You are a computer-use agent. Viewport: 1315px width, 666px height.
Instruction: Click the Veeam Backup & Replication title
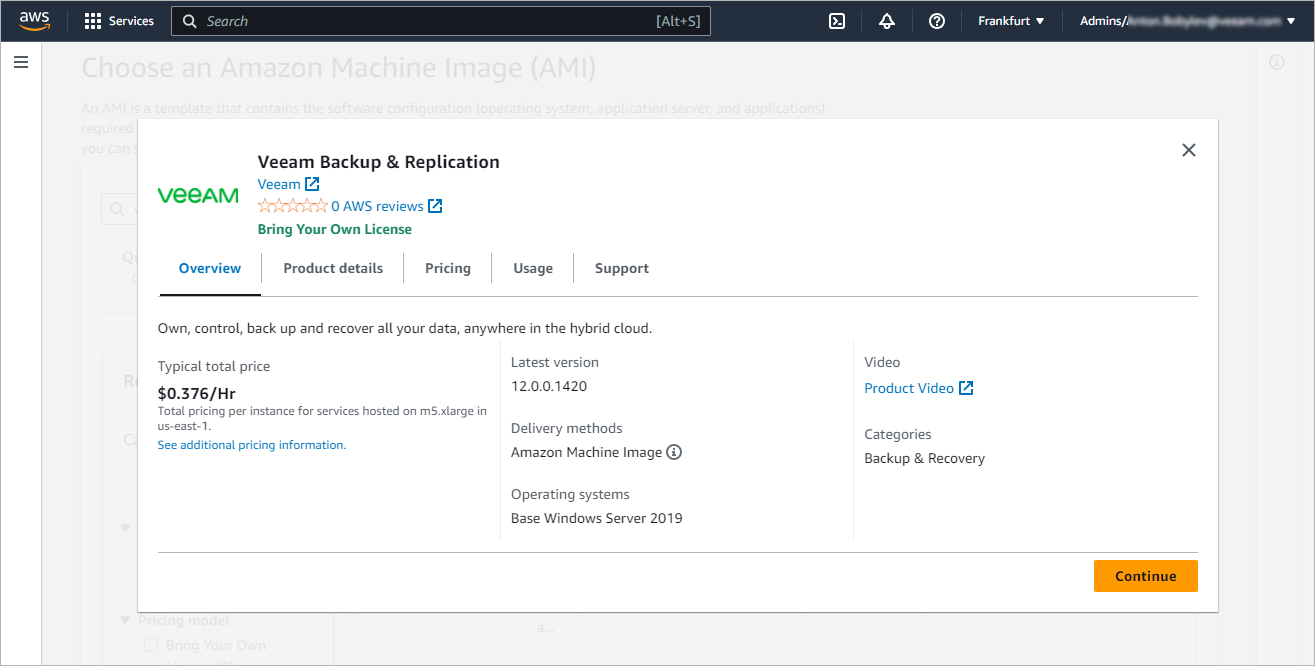point(379,162)
